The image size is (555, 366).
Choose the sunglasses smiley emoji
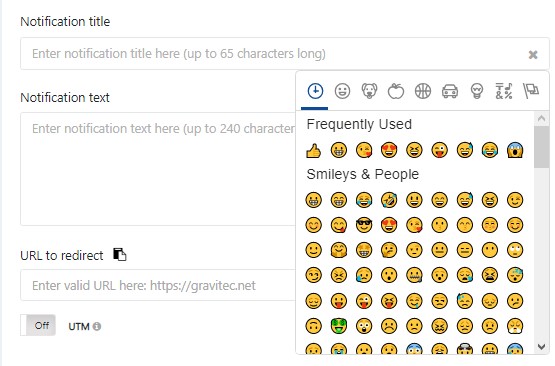(x=364, y=225)
